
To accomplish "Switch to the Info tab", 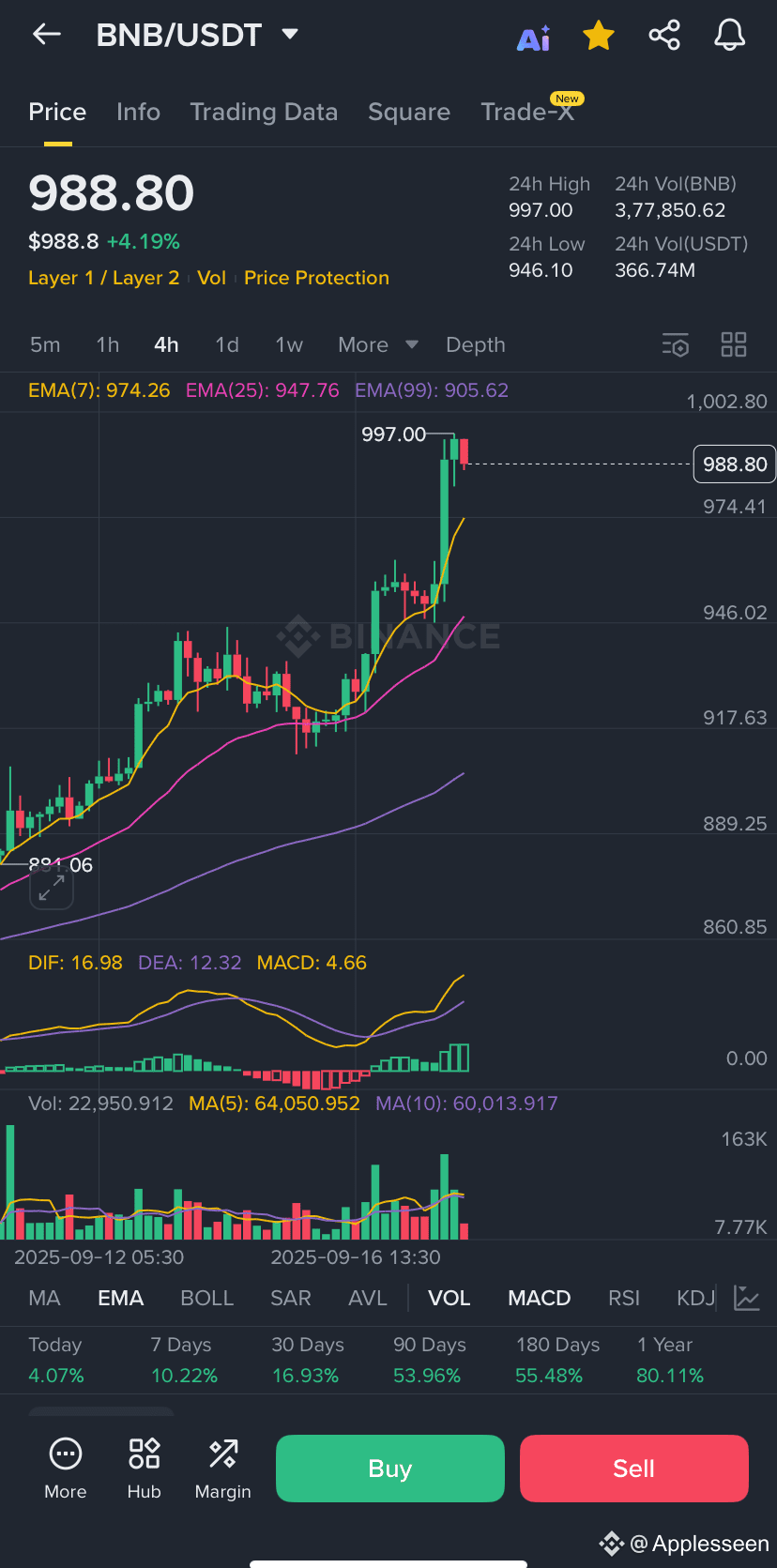I will (138, 112).
